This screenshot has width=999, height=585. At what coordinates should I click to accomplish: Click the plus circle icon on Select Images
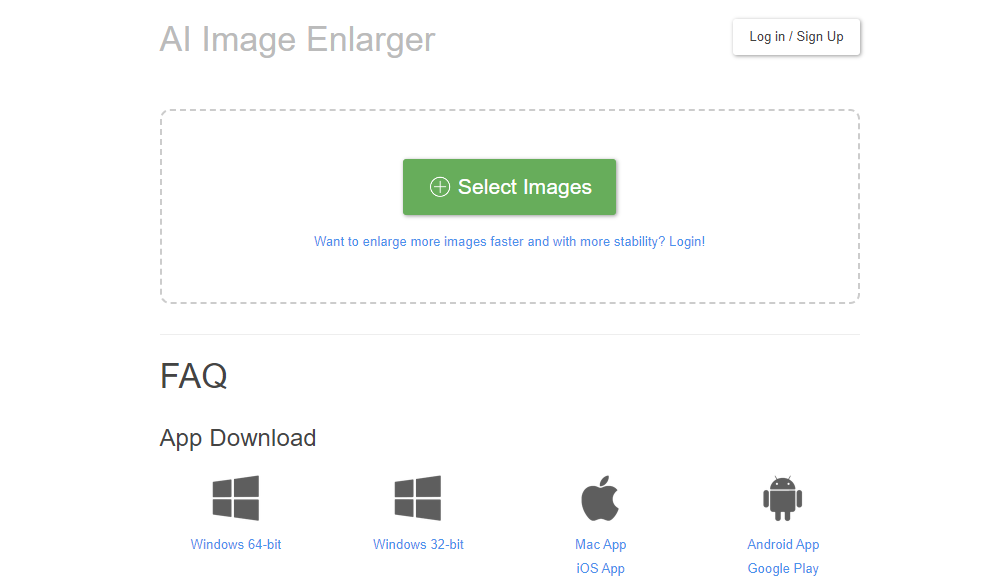(x=439, y=187)
